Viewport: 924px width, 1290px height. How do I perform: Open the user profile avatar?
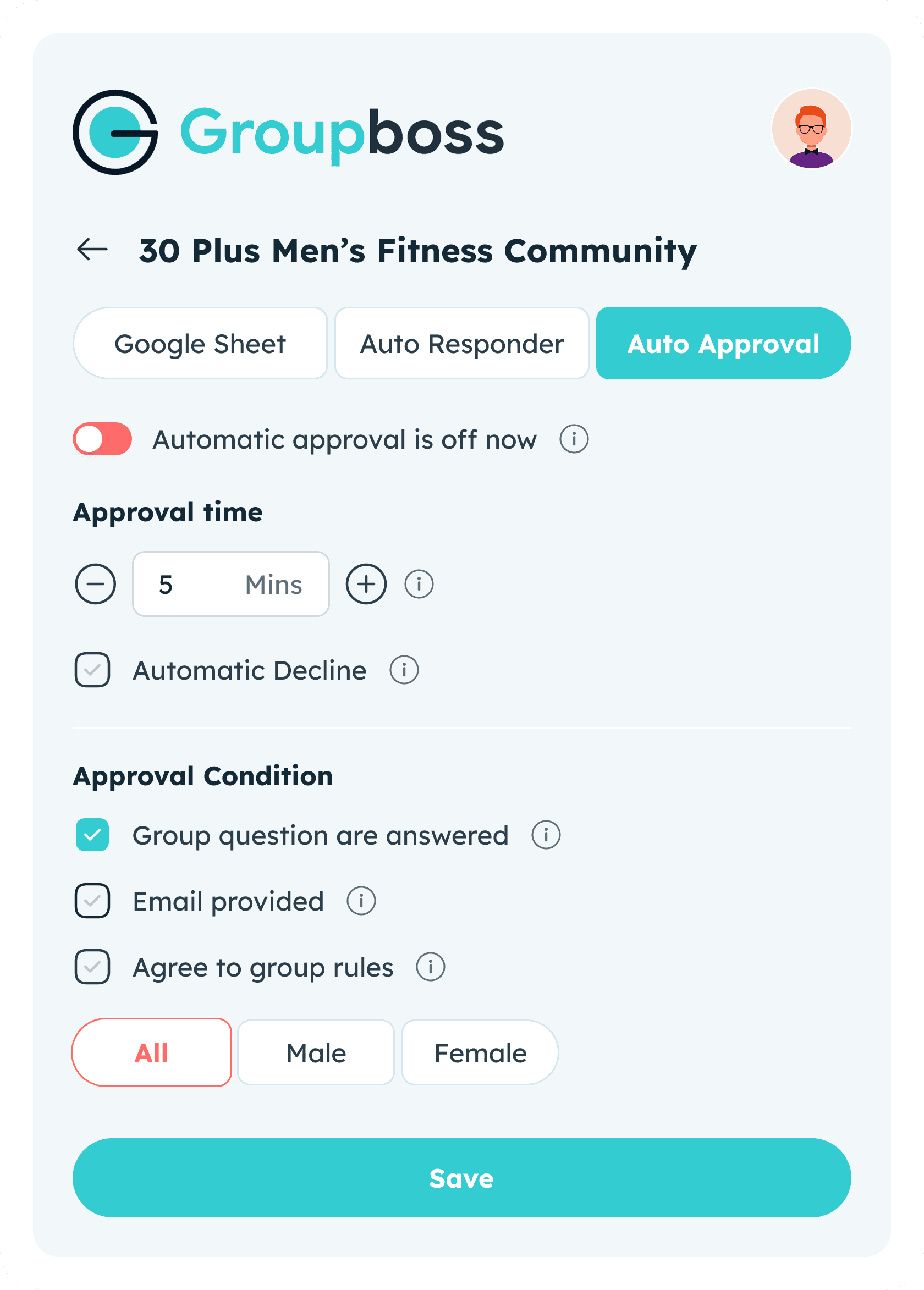811,129
